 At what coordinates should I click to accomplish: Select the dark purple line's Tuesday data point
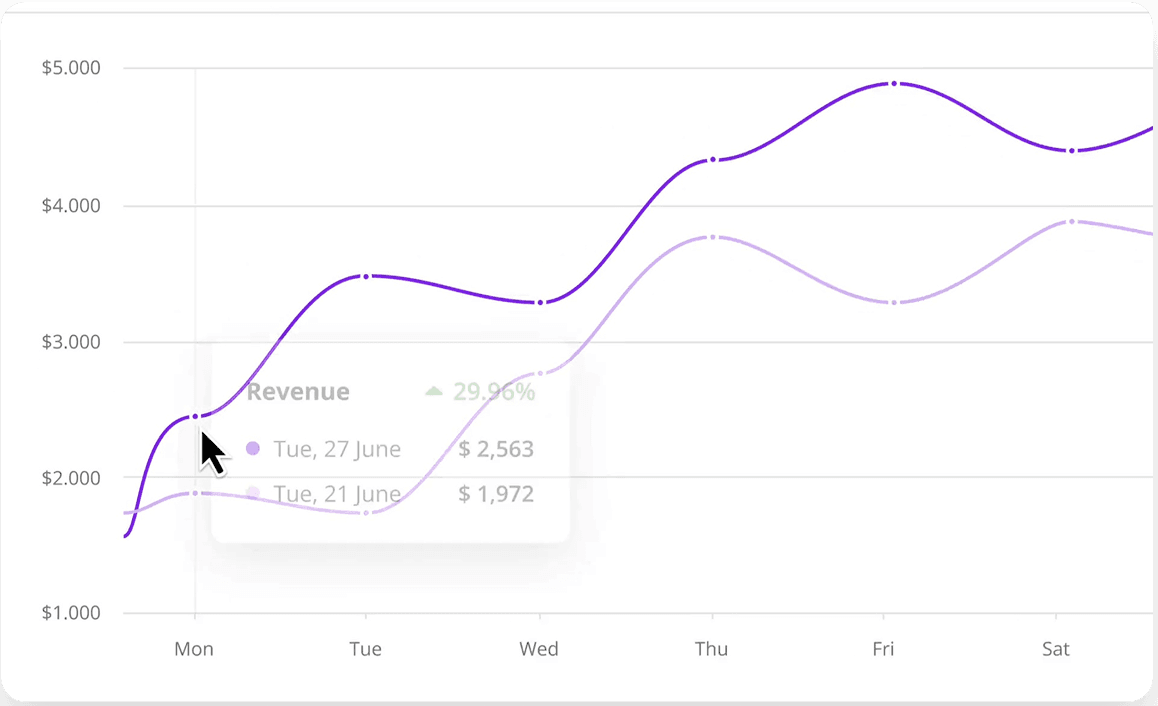point(366,276)
